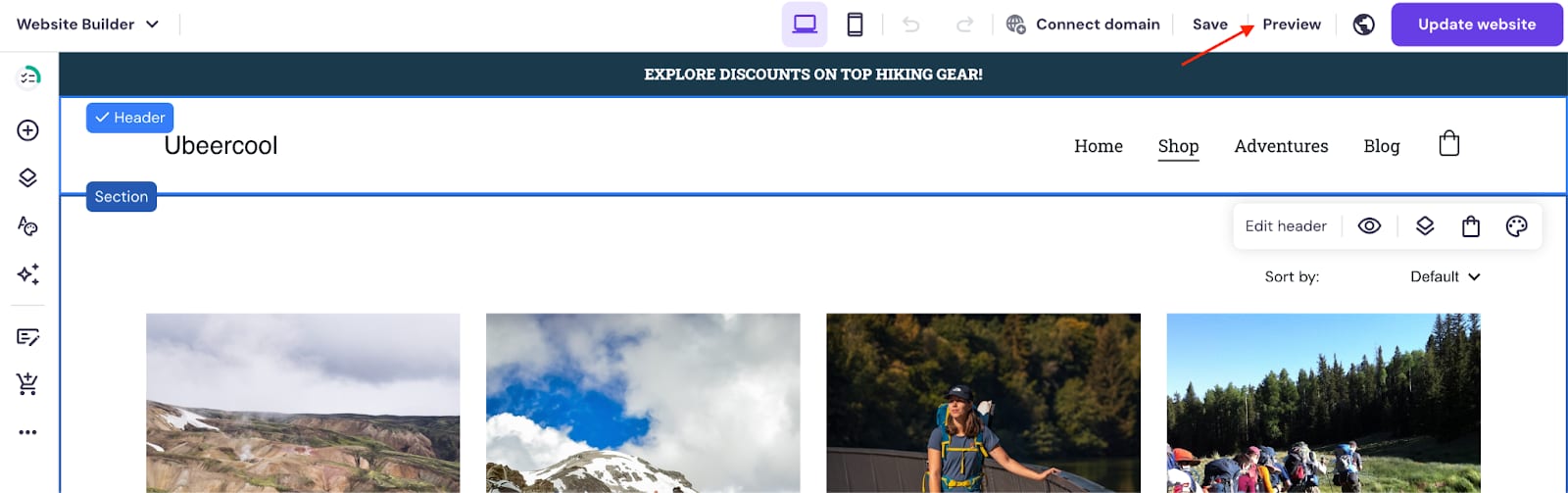Viewport: 1568px width, 493px height.
Task: Open the Sort by Default dropdown
Action: pyautogui.click(x=1445, y=277)
